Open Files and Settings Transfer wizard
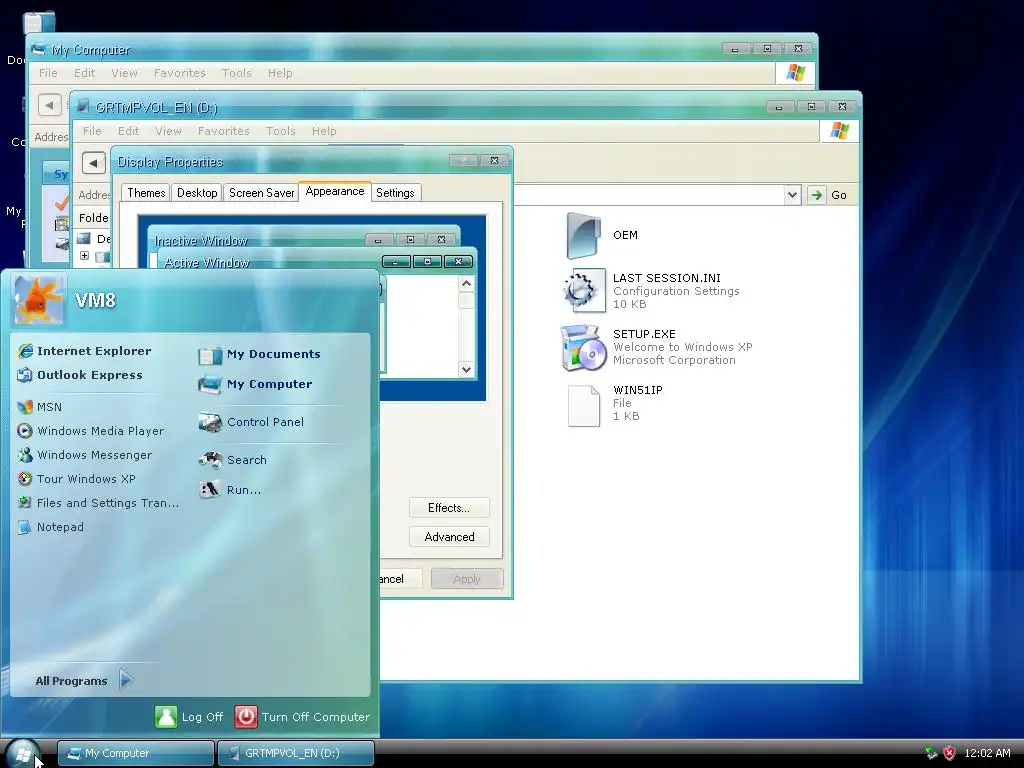The height and width of the screenshot is (768, 1024). click(x=98, y=503)
